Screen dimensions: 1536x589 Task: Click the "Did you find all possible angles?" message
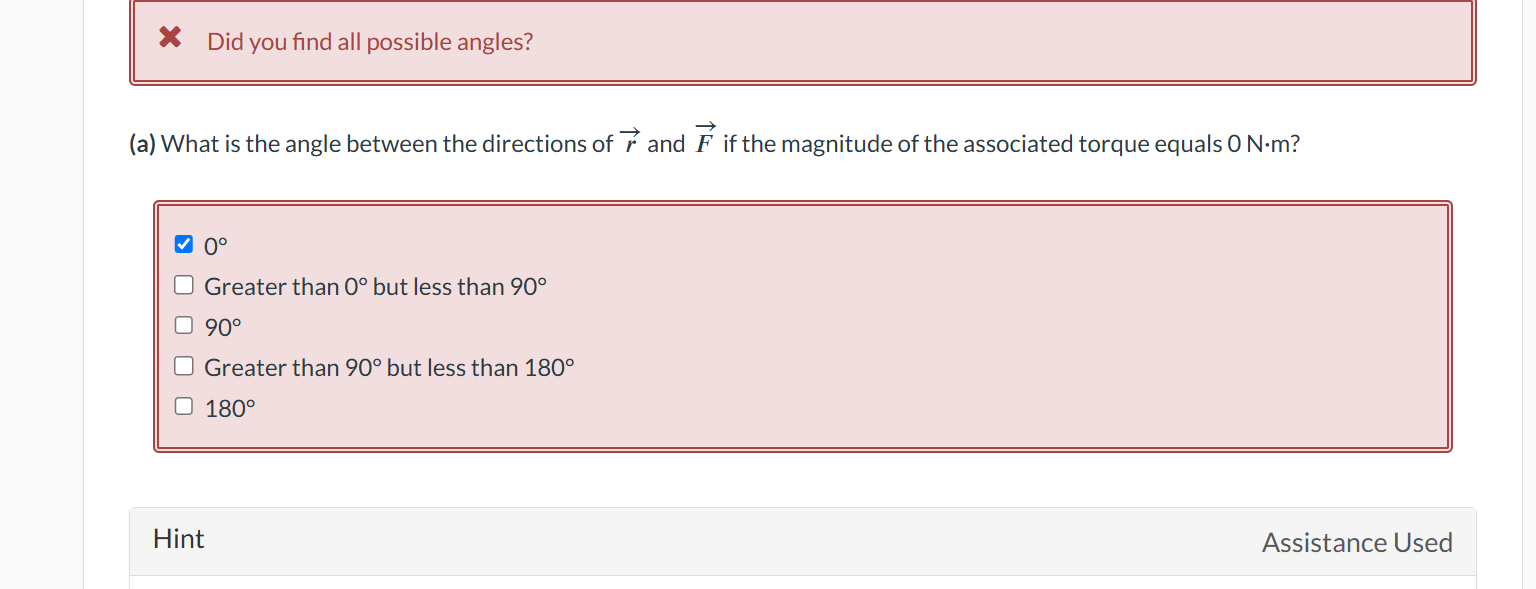(x=370, y=41)
